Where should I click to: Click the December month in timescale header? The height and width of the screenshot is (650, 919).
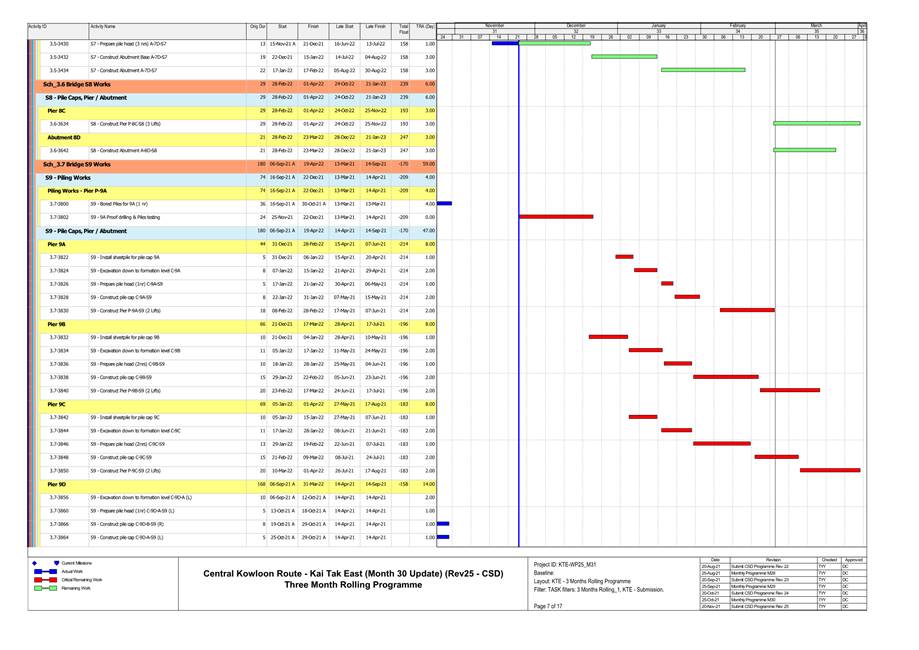pyautogui.click(x=576, y=25)
